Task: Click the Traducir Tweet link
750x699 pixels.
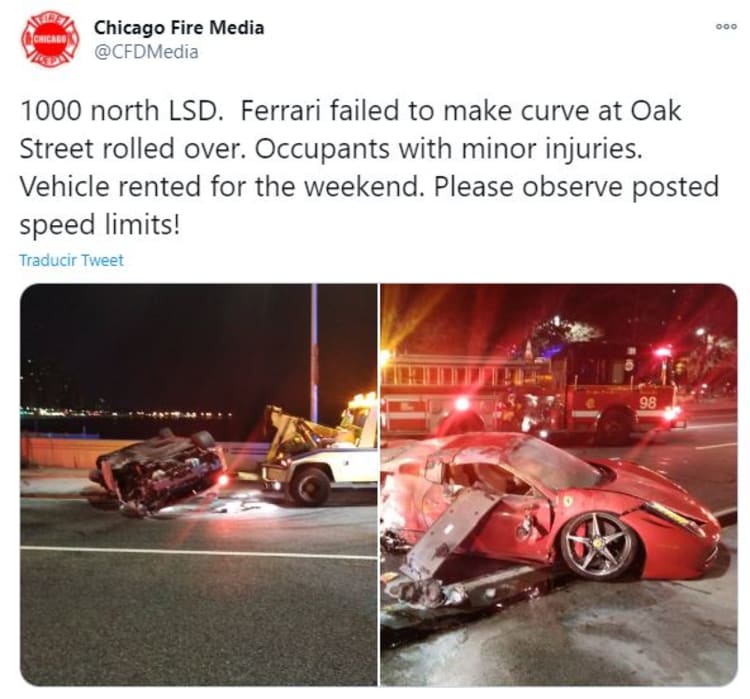Action: (71, 260)
